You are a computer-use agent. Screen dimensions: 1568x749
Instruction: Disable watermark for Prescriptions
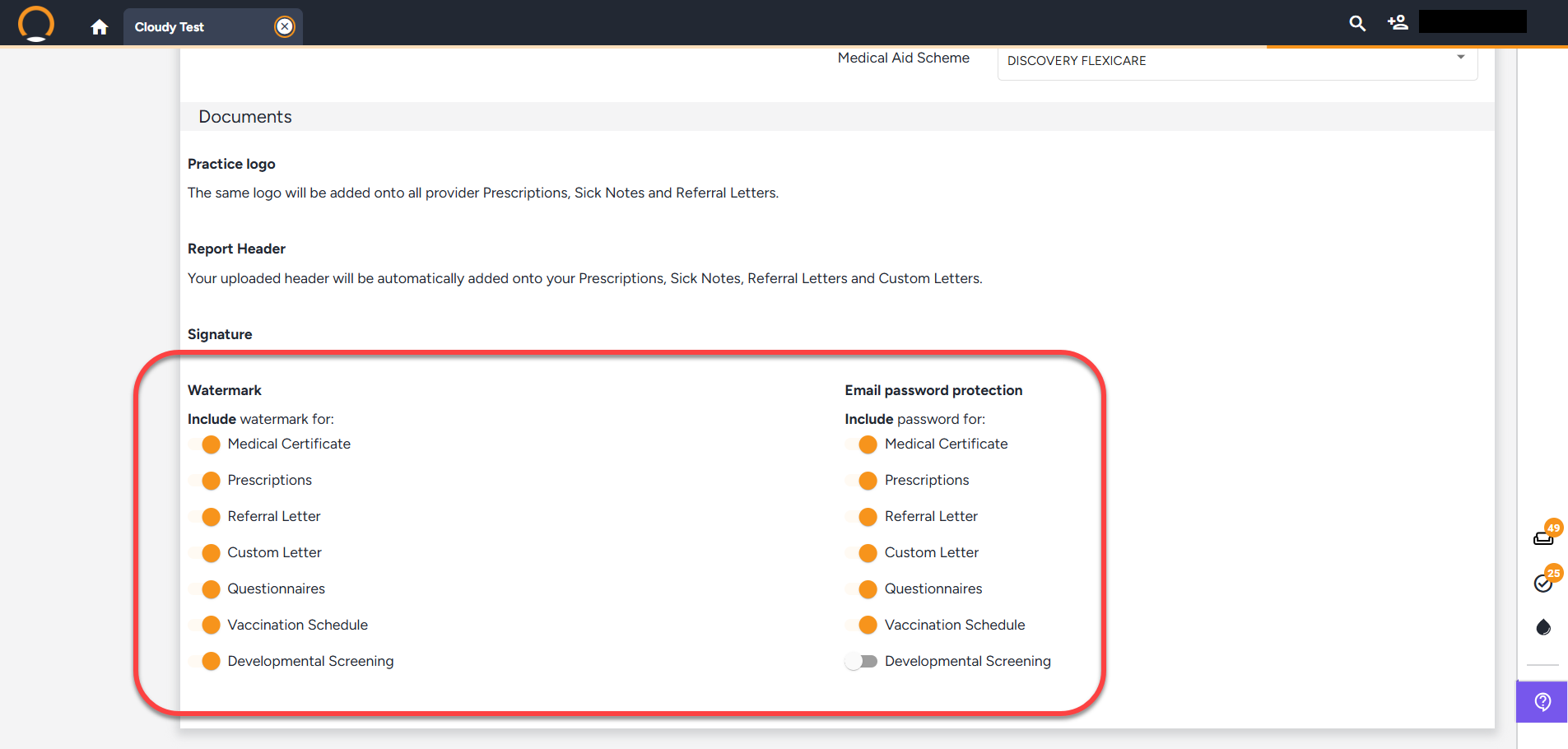203,481
